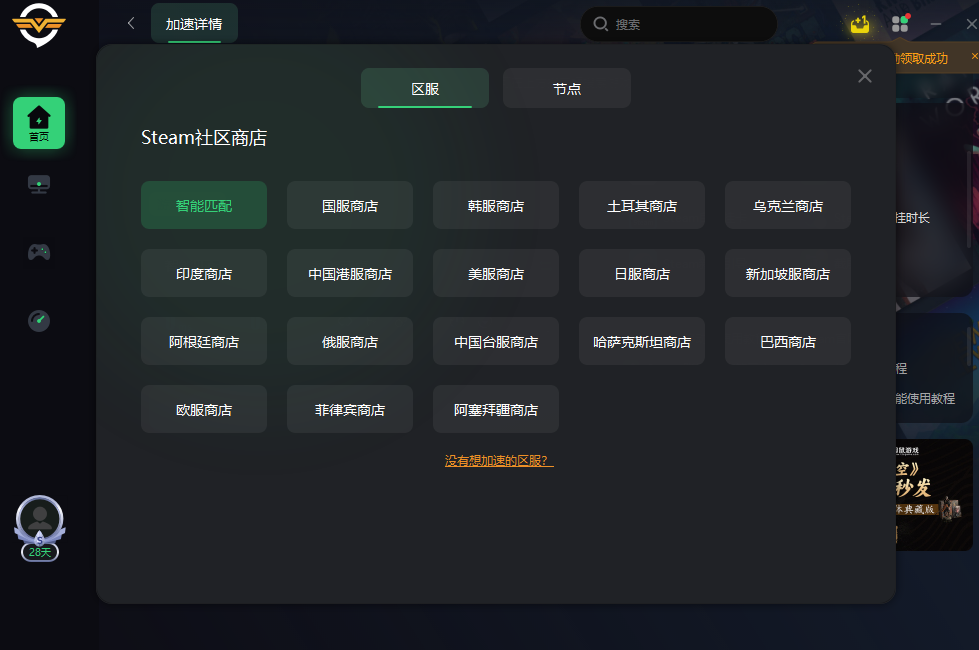Open the apps grid icon with red dot

(900, 24)
